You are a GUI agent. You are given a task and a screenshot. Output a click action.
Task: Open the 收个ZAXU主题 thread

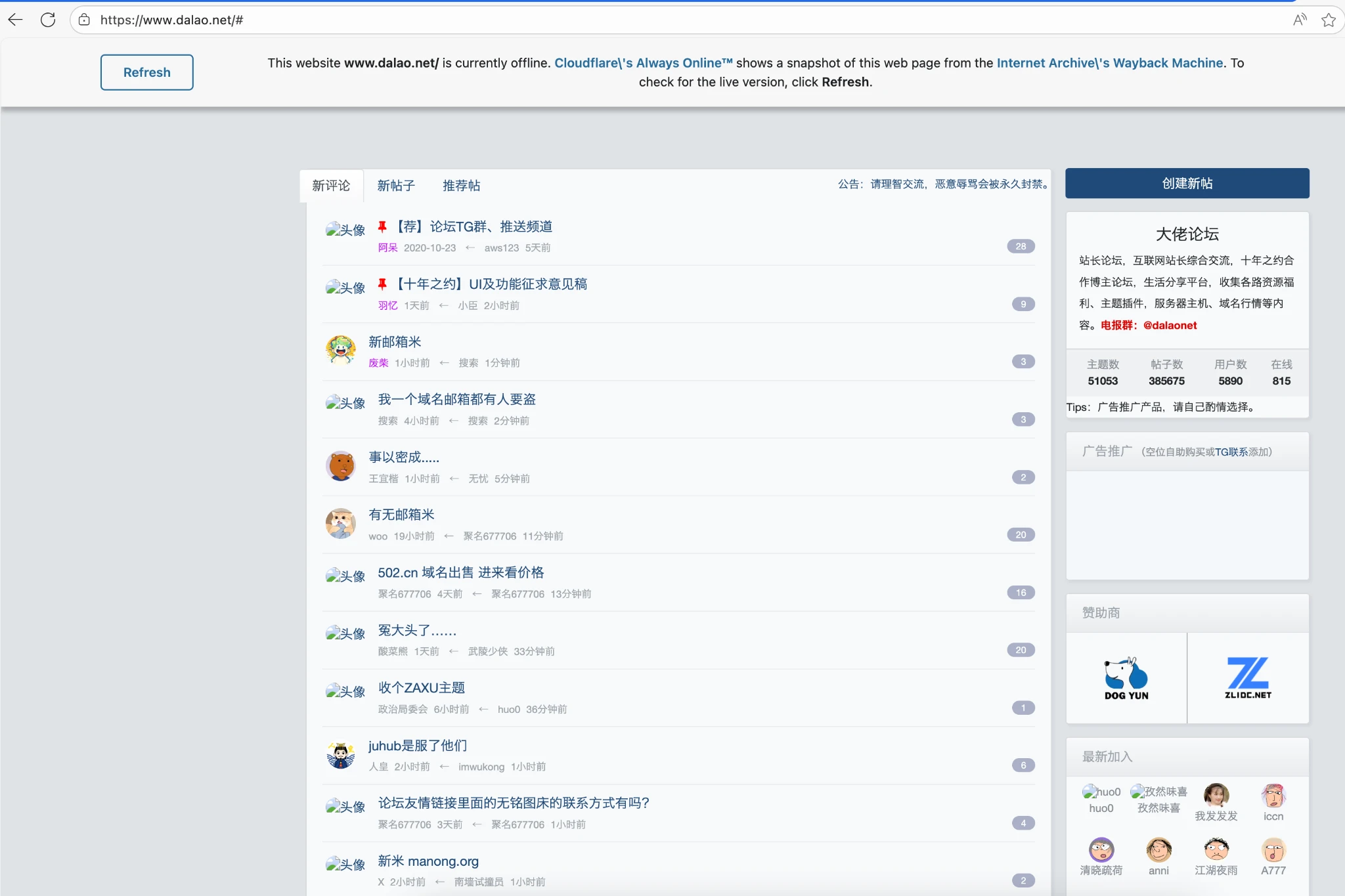click(x=422, y=687)
